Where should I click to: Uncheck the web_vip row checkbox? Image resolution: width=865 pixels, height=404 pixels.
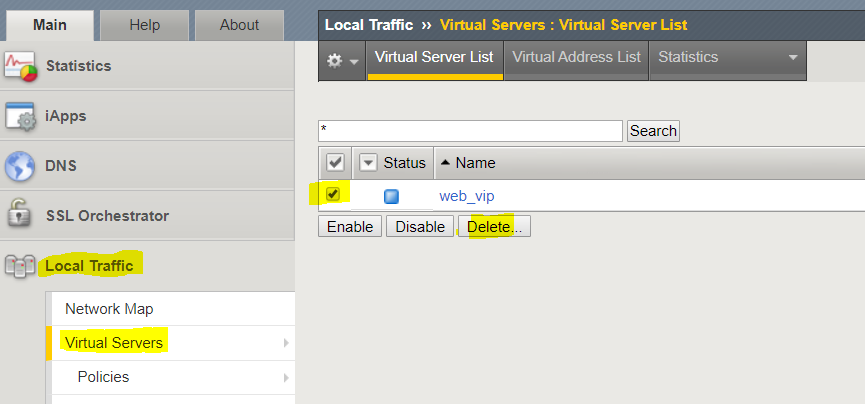[333, 194]
